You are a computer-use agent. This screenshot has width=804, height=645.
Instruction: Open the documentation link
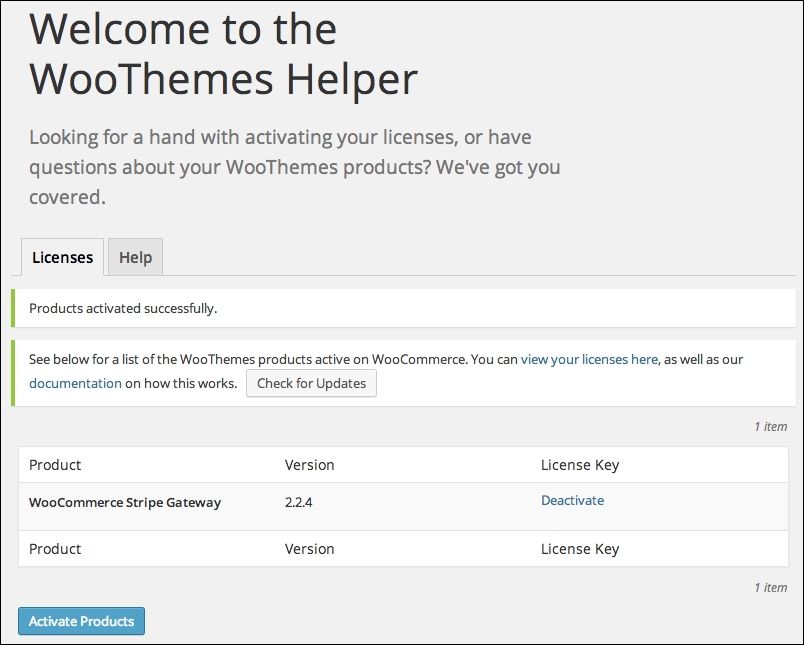pos(75,384)
